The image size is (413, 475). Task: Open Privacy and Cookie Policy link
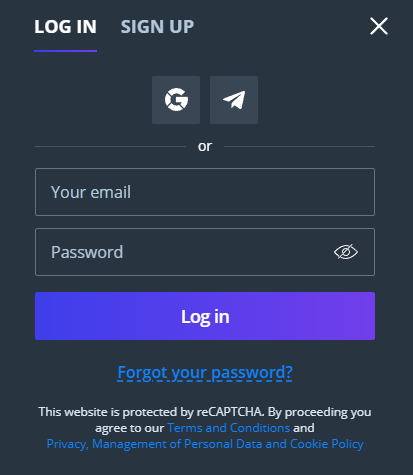(x=205, y=444)
